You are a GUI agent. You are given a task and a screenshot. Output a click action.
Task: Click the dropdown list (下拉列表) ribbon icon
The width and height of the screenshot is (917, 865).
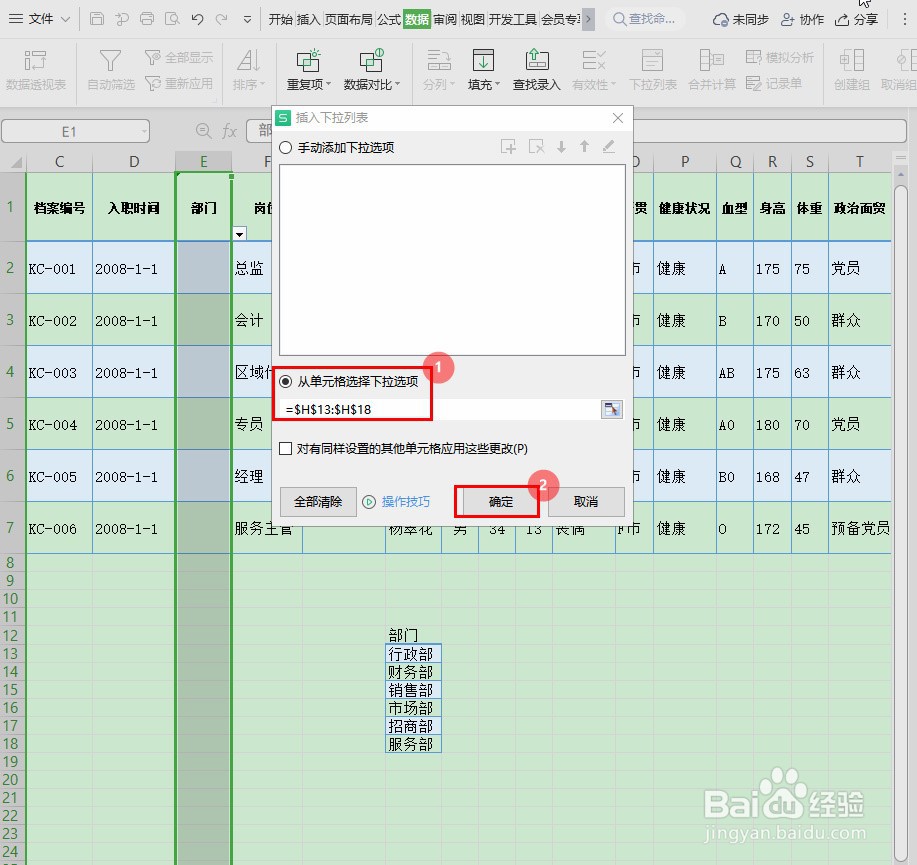pos(653,70)
